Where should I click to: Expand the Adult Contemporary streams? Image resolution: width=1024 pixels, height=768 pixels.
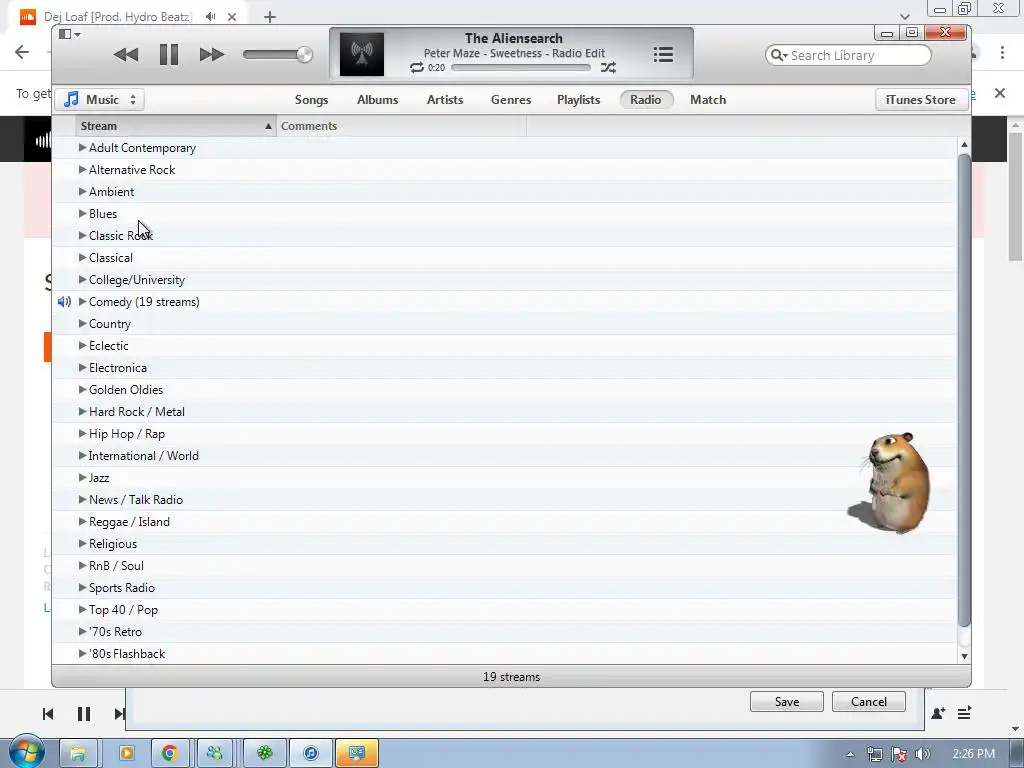click(x=82, y=148)
